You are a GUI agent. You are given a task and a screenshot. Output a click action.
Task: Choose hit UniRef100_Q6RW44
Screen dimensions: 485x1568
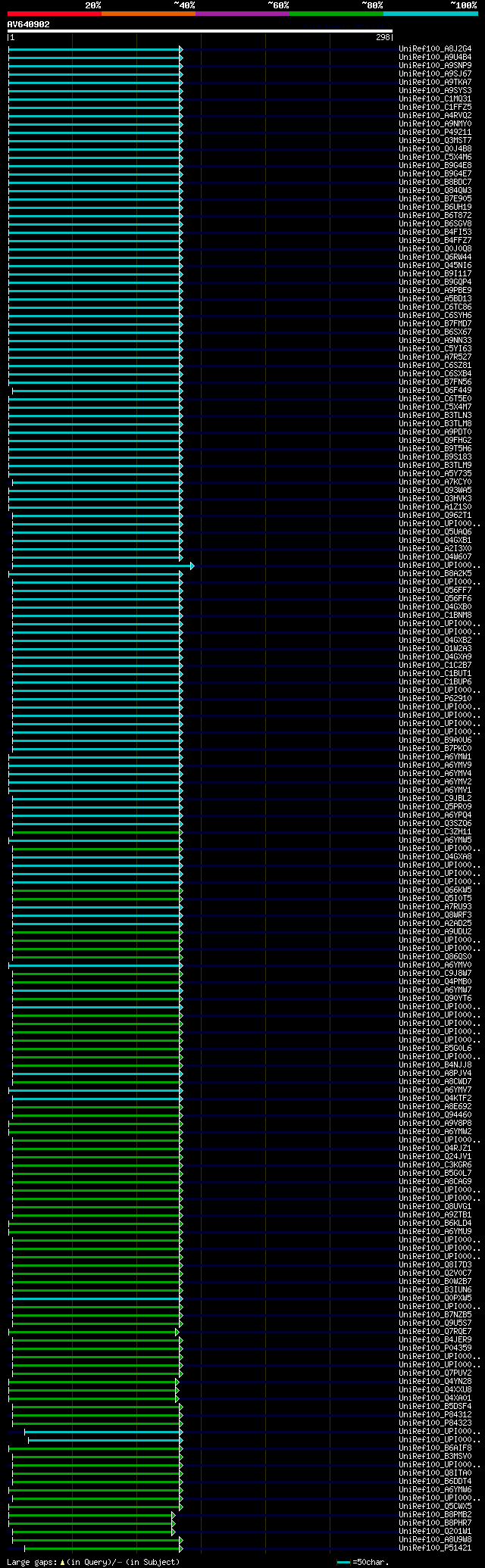click(x=435, y=257)
